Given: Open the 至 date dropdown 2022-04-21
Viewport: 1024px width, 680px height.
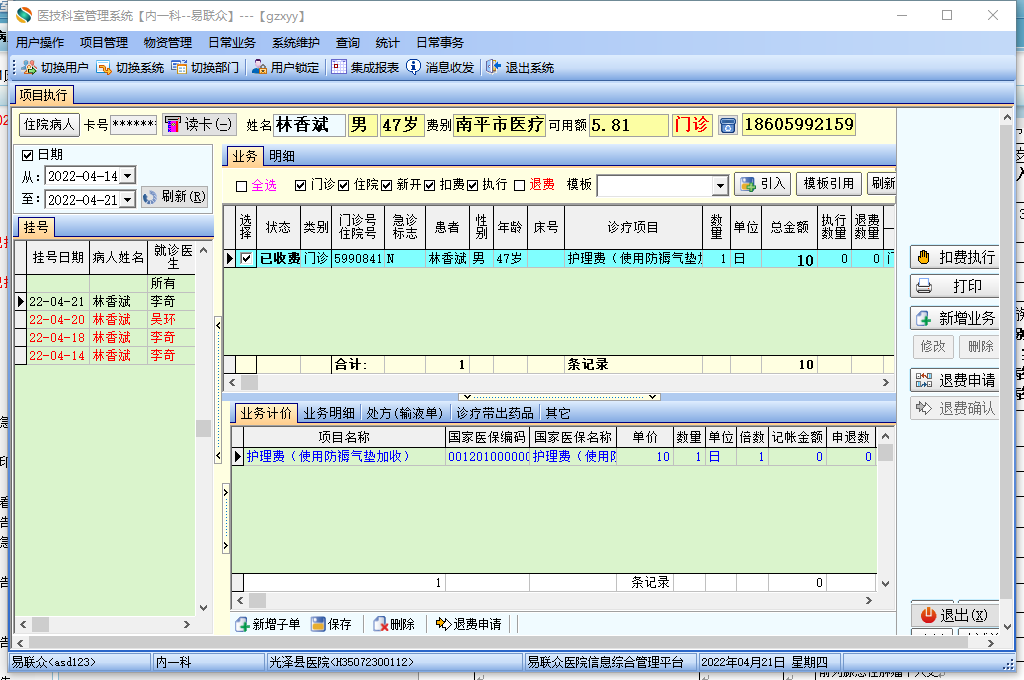Looking at the screenshot, I should 128,199.
